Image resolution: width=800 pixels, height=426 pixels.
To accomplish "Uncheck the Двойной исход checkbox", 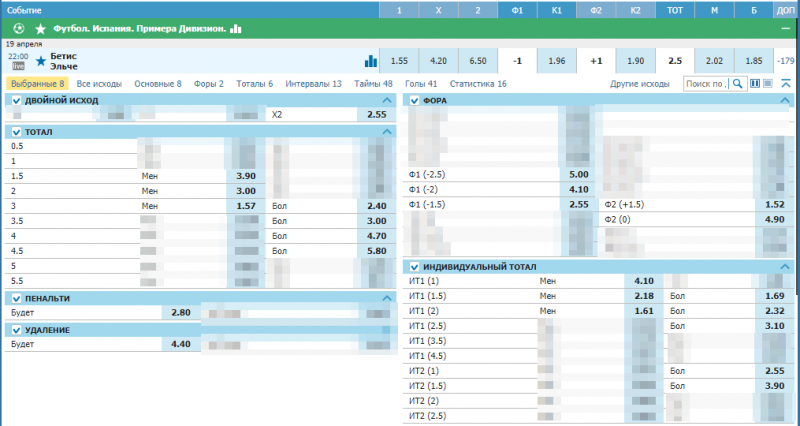I will [16, 101].
